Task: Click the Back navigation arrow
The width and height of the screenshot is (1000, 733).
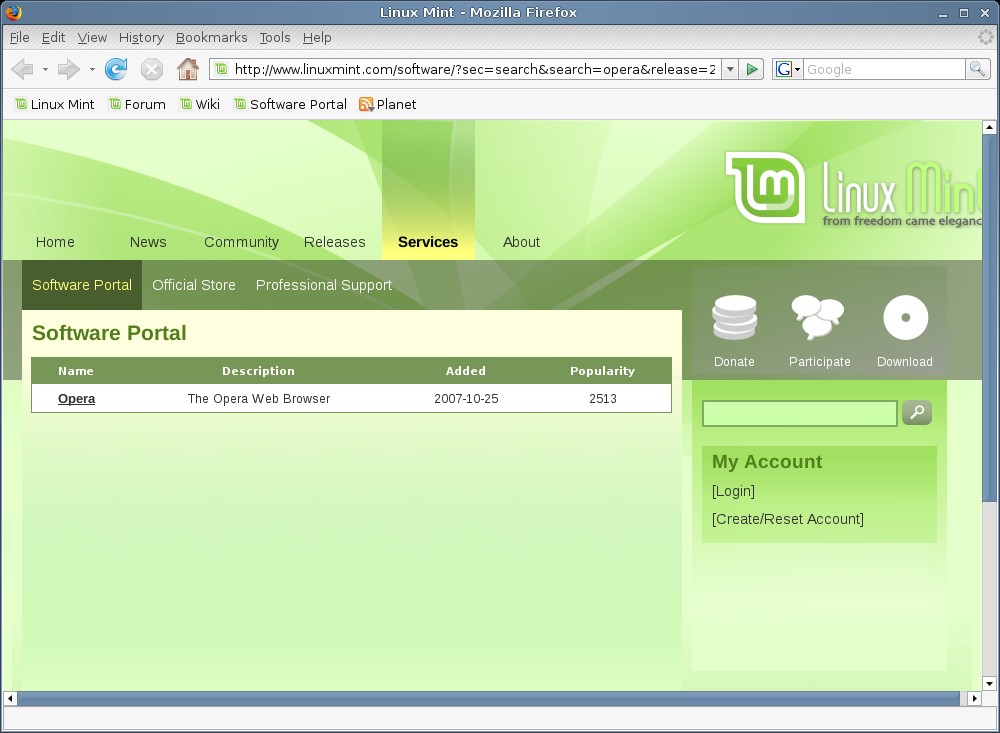Action: tap(22, 69)
